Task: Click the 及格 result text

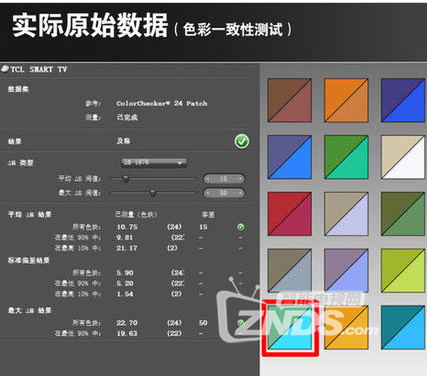Action: point(123,141)
